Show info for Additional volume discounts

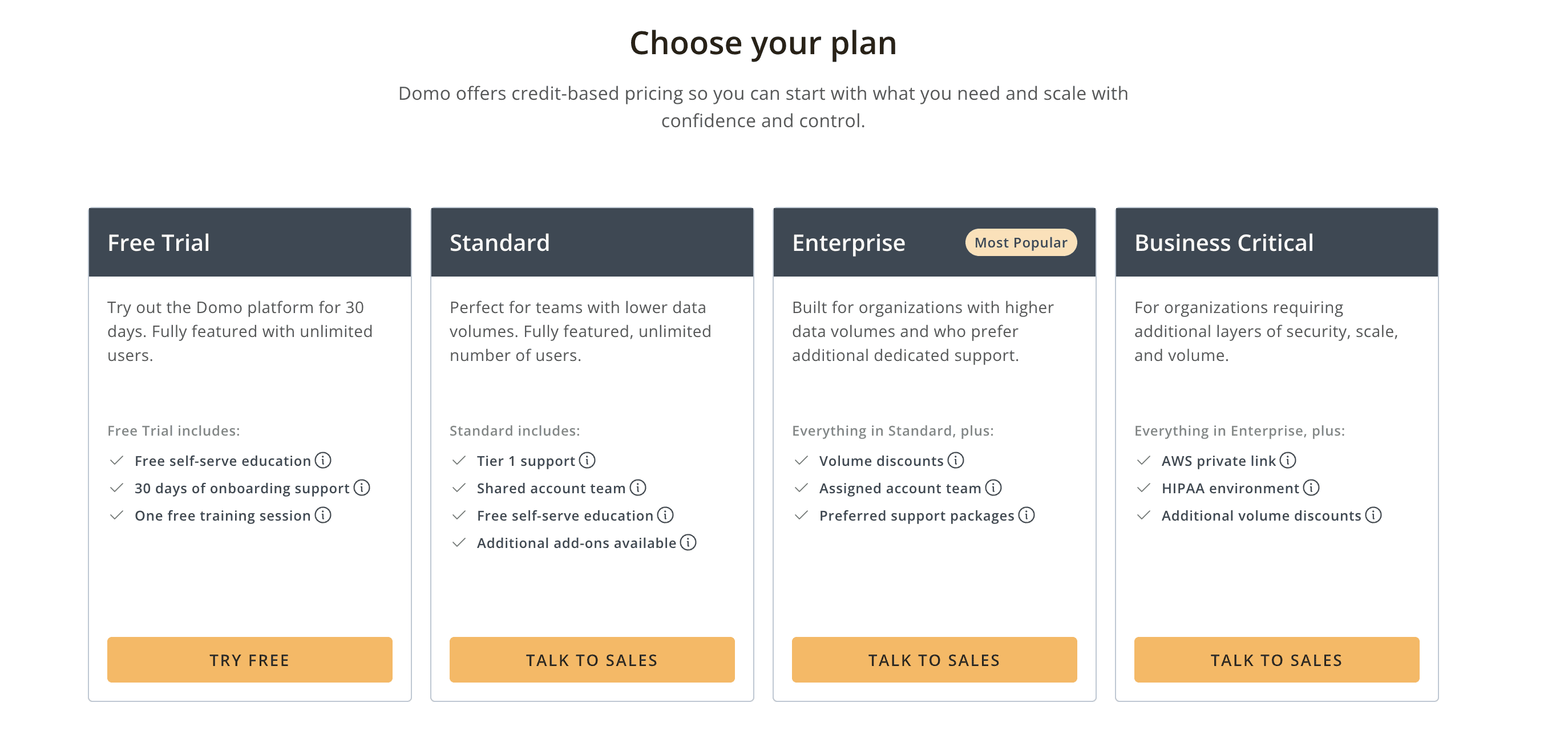coord(1373,515)
